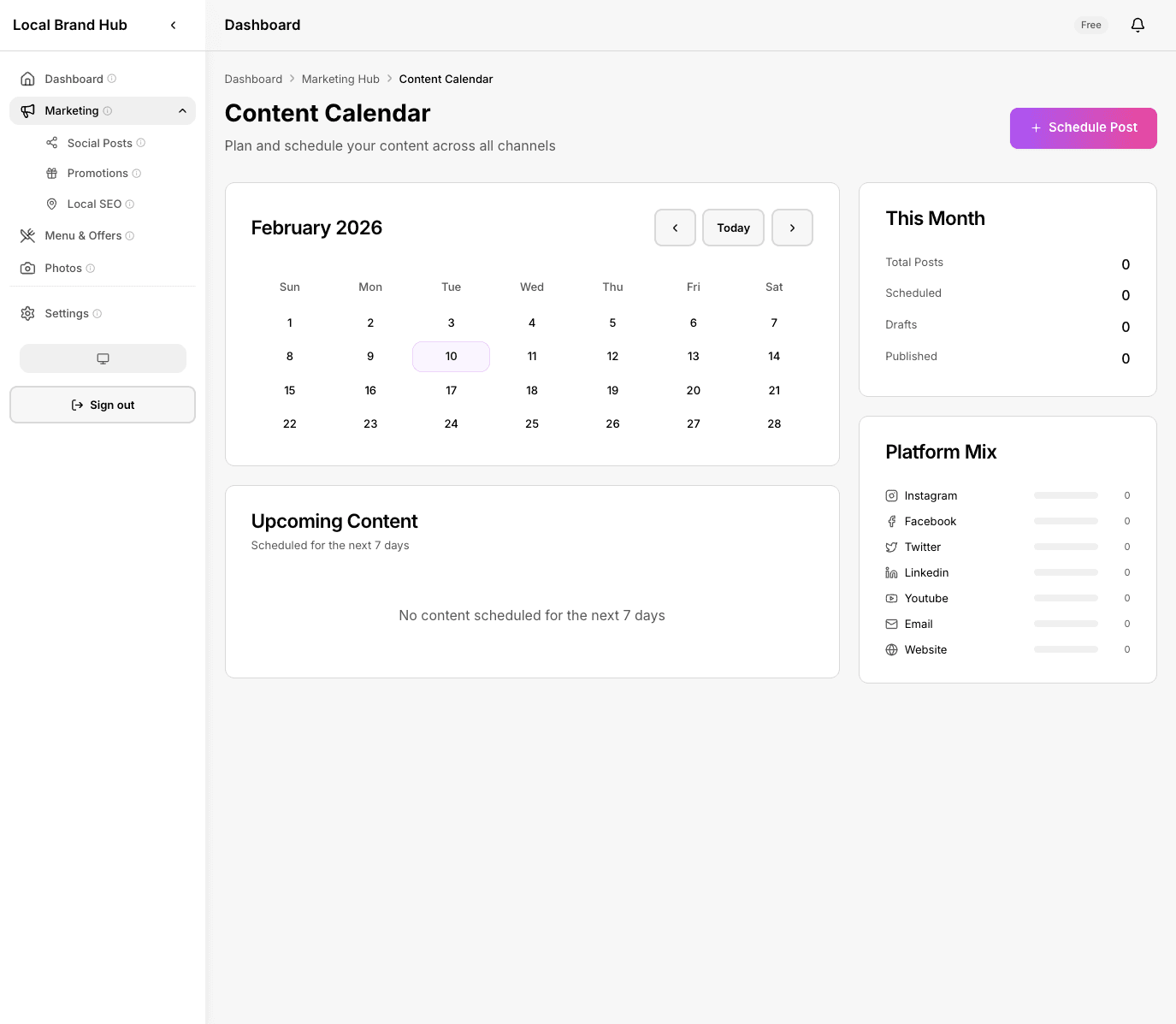Open the Marketing Hub breadcrumb

click(x=340, y=79)
